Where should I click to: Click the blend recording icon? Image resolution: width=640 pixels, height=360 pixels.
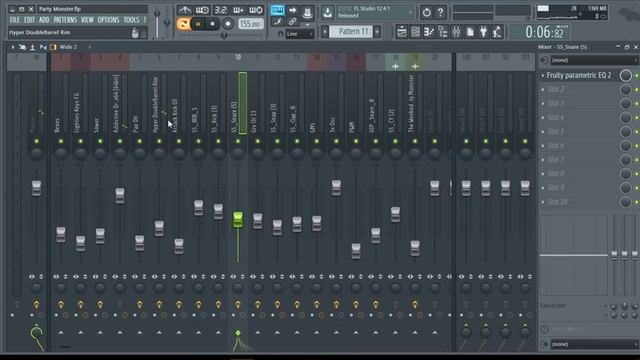[x=238, y=10]
